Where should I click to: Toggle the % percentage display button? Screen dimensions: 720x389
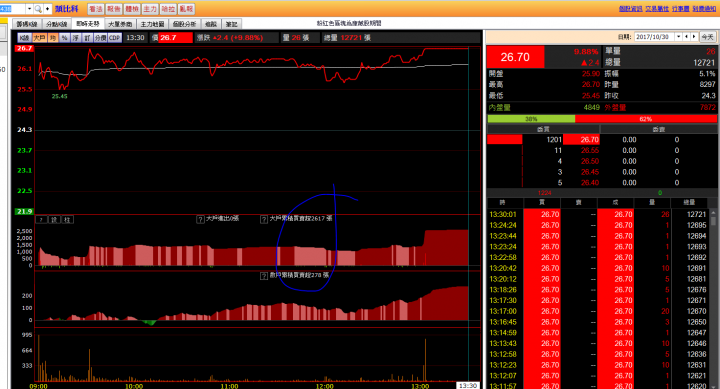64,38
